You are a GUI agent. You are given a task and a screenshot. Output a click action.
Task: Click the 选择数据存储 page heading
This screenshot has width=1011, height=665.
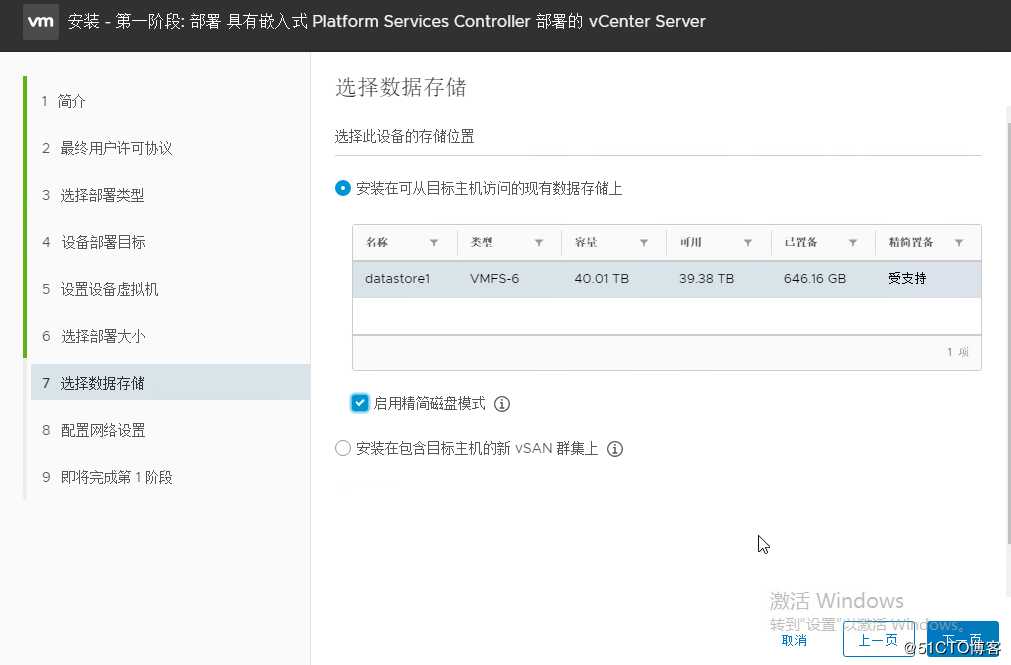click(400, 88)
